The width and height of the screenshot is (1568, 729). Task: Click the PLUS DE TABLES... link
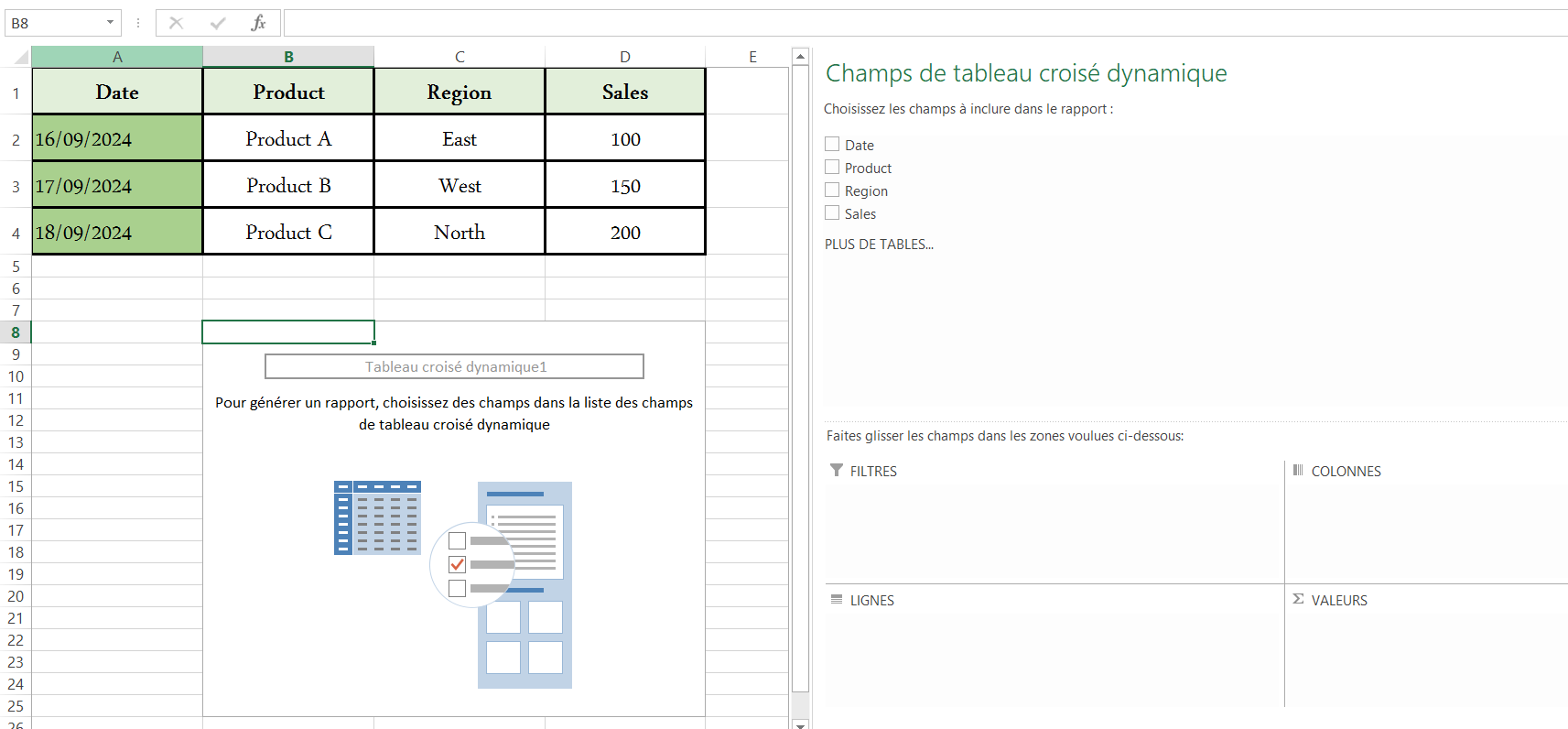(879, 245)
